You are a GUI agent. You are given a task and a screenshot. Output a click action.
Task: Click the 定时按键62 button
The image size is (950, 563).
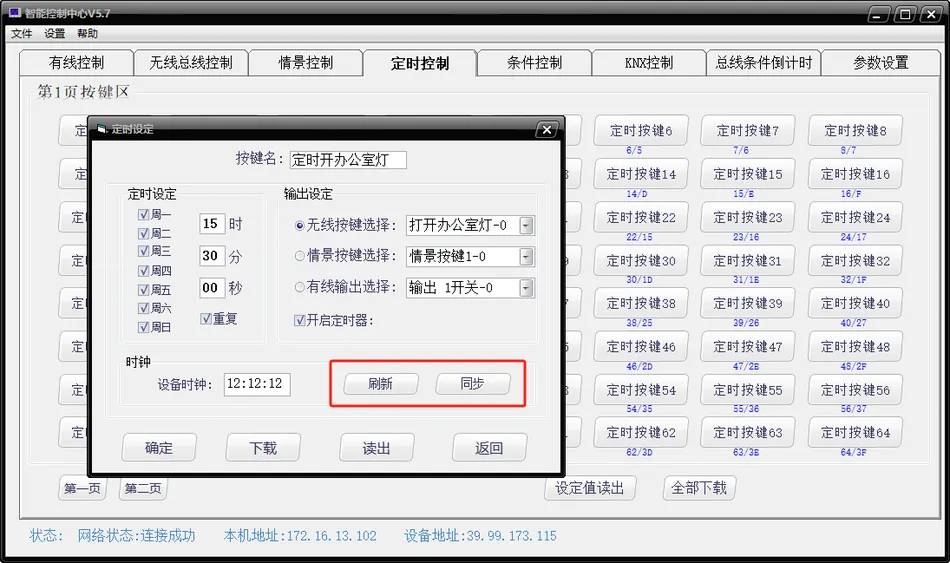click(x=641, y=433)
